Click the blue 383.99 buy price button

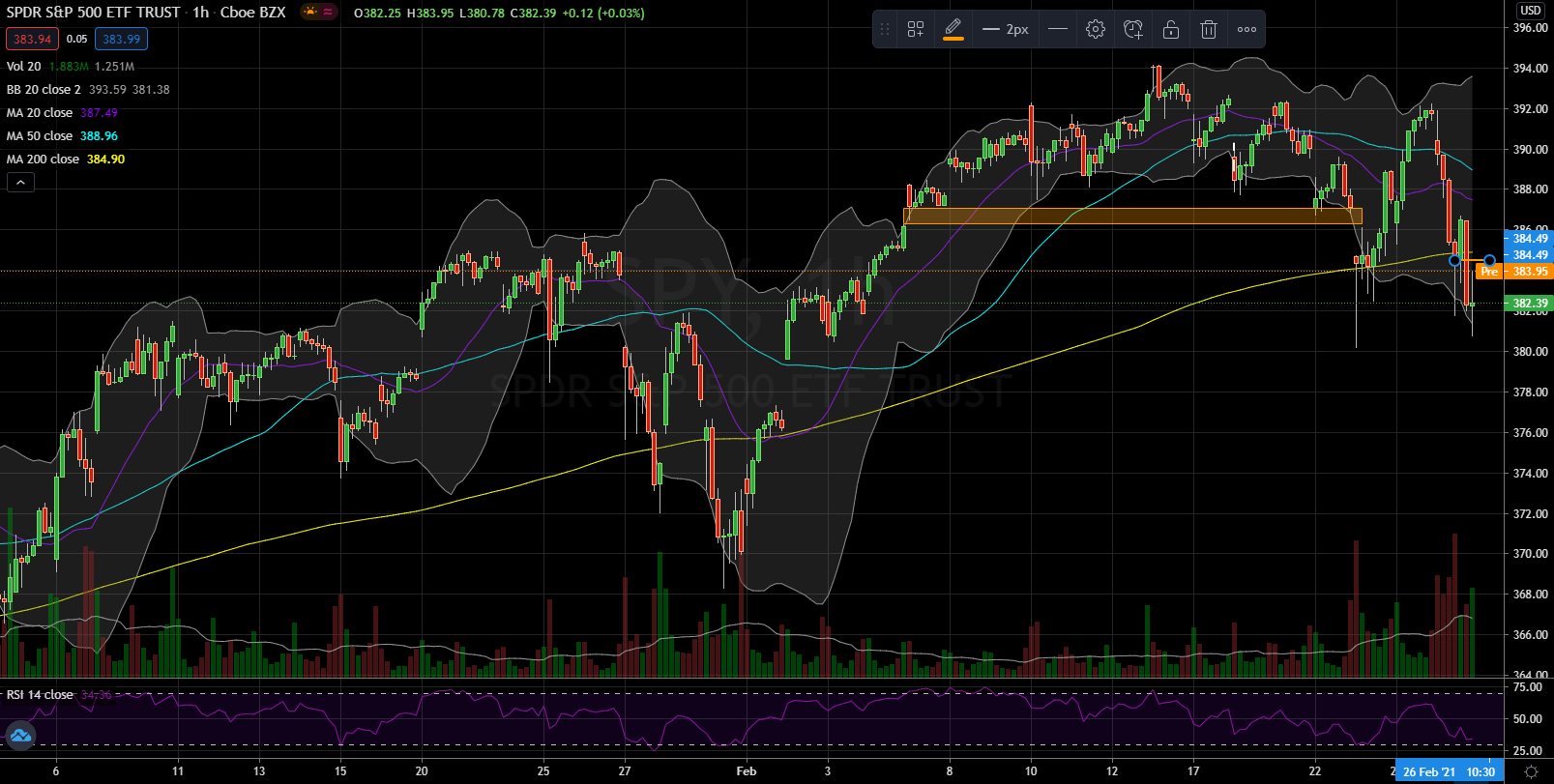point(121,39)
